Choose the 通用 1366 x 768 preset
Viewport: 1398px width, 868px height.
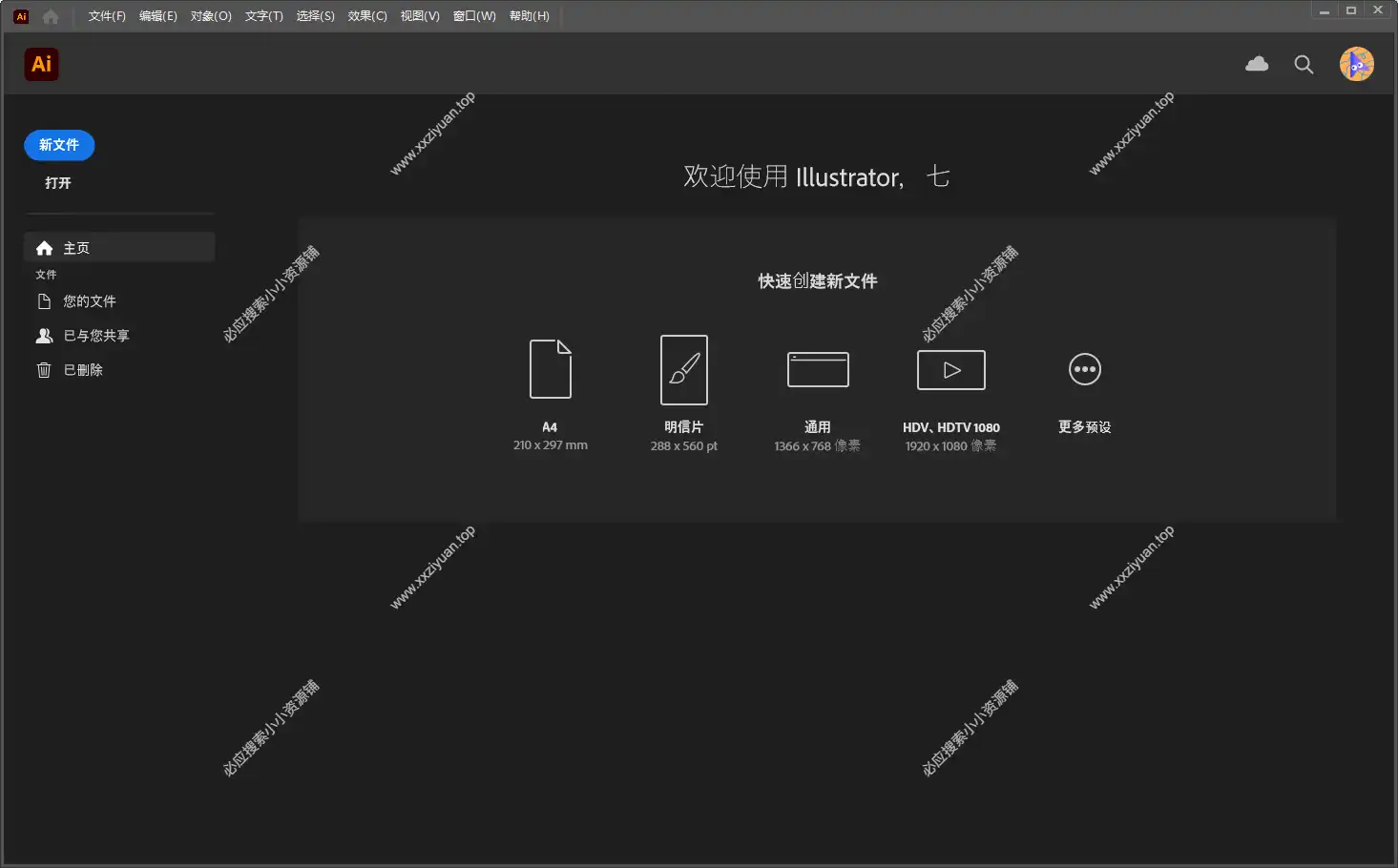tap(818, 370)
